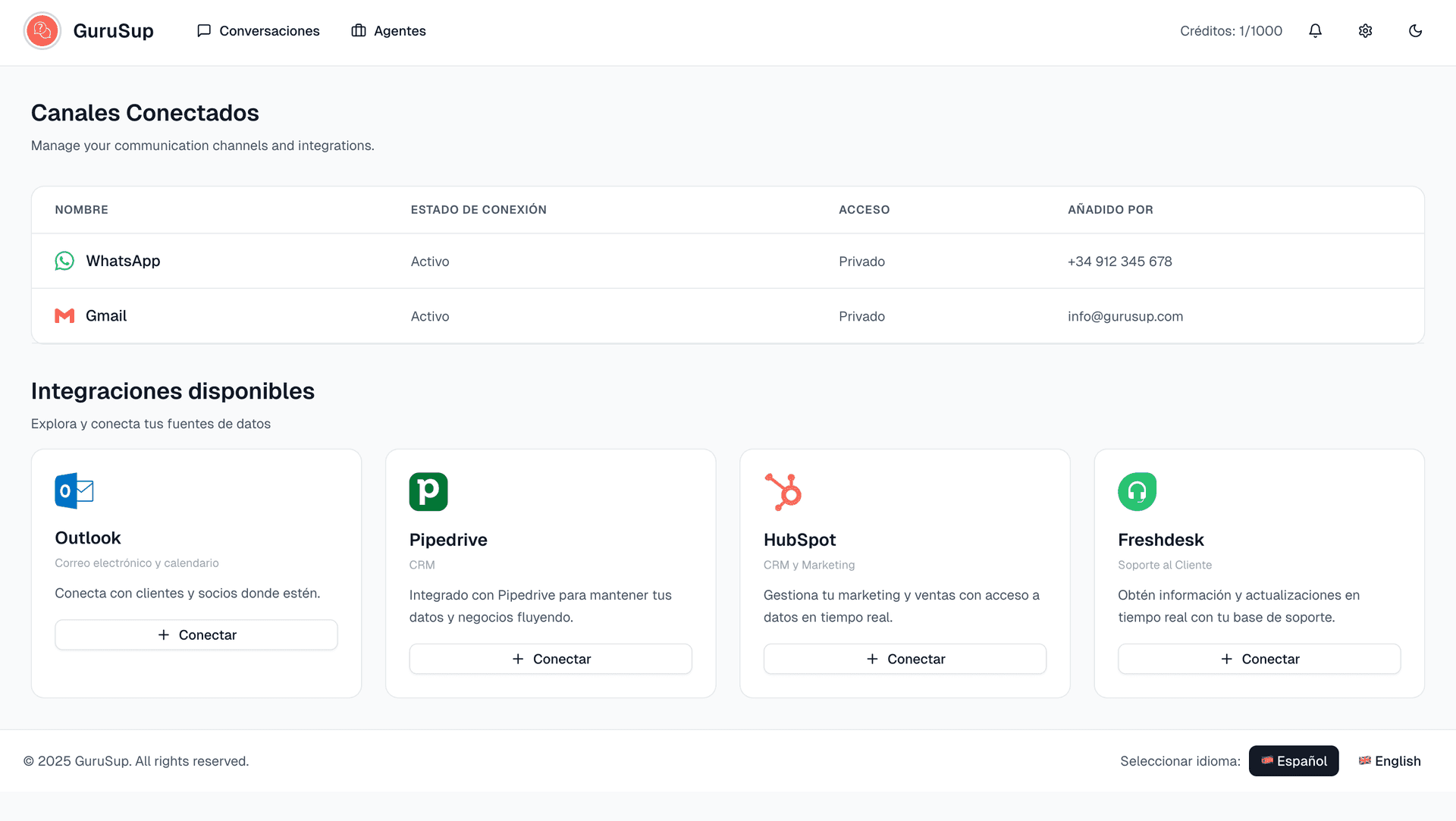Open the Conversaciones section
1456x821 pixels.
(x=258, y=30)
